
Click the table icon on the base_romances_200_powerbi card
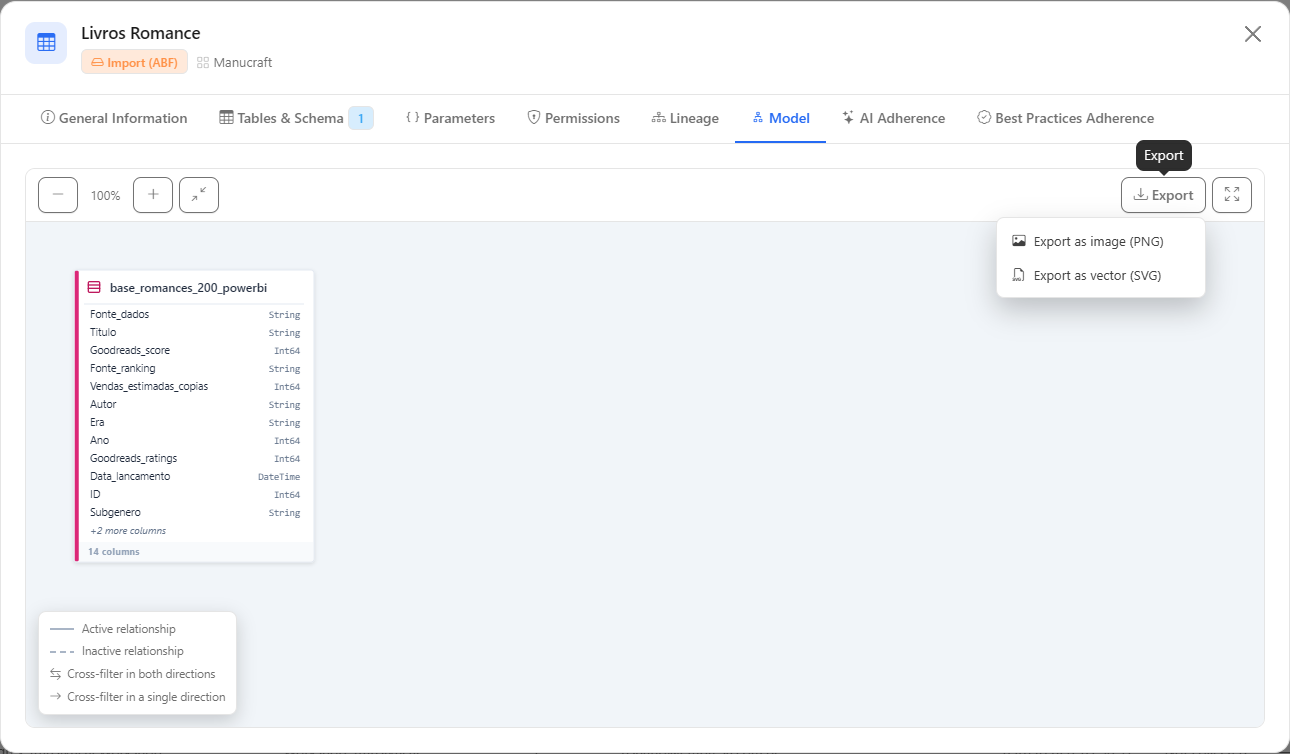tap(94, 287)
